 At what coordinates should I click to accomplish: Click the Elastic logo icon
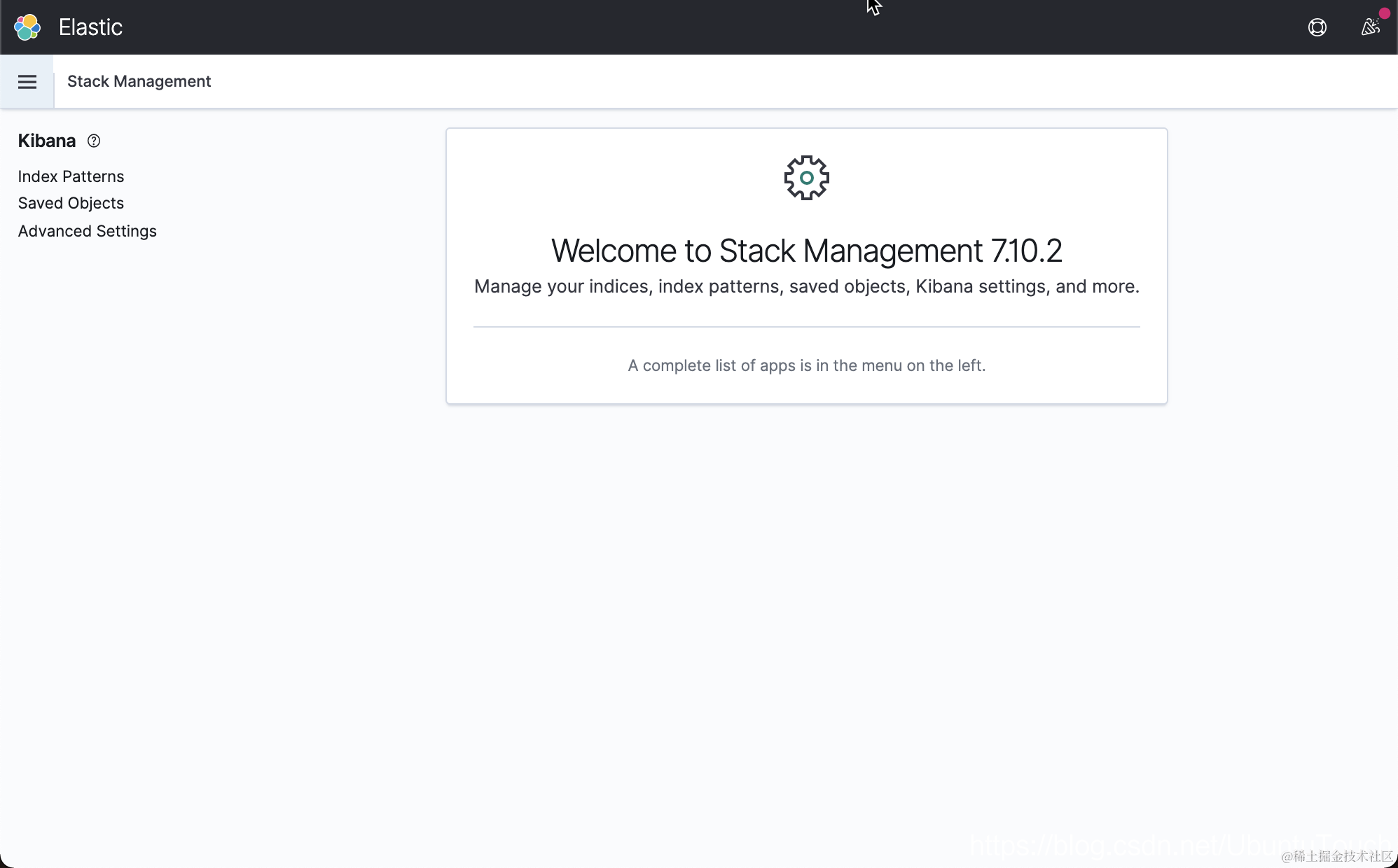tap(27, 27)
